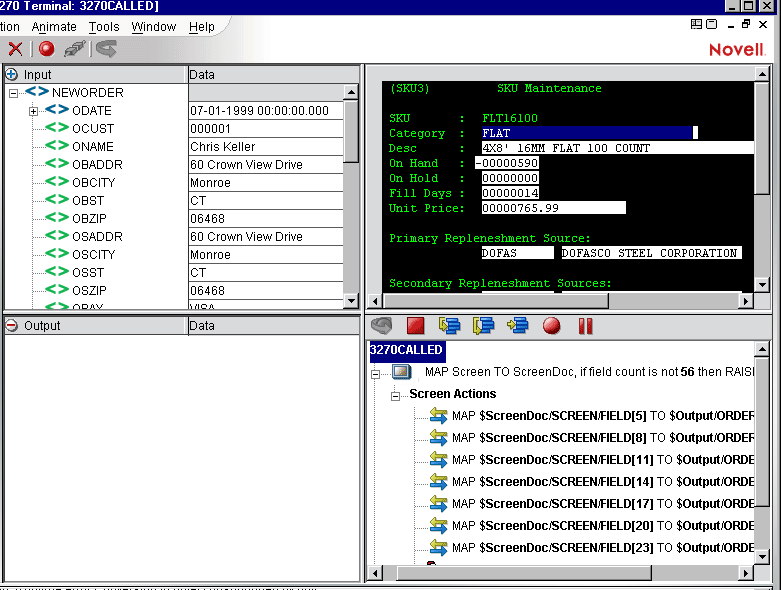The image size is (781, 590).
Task: Open the Animate menu
Action: click(x=54, y=27)
